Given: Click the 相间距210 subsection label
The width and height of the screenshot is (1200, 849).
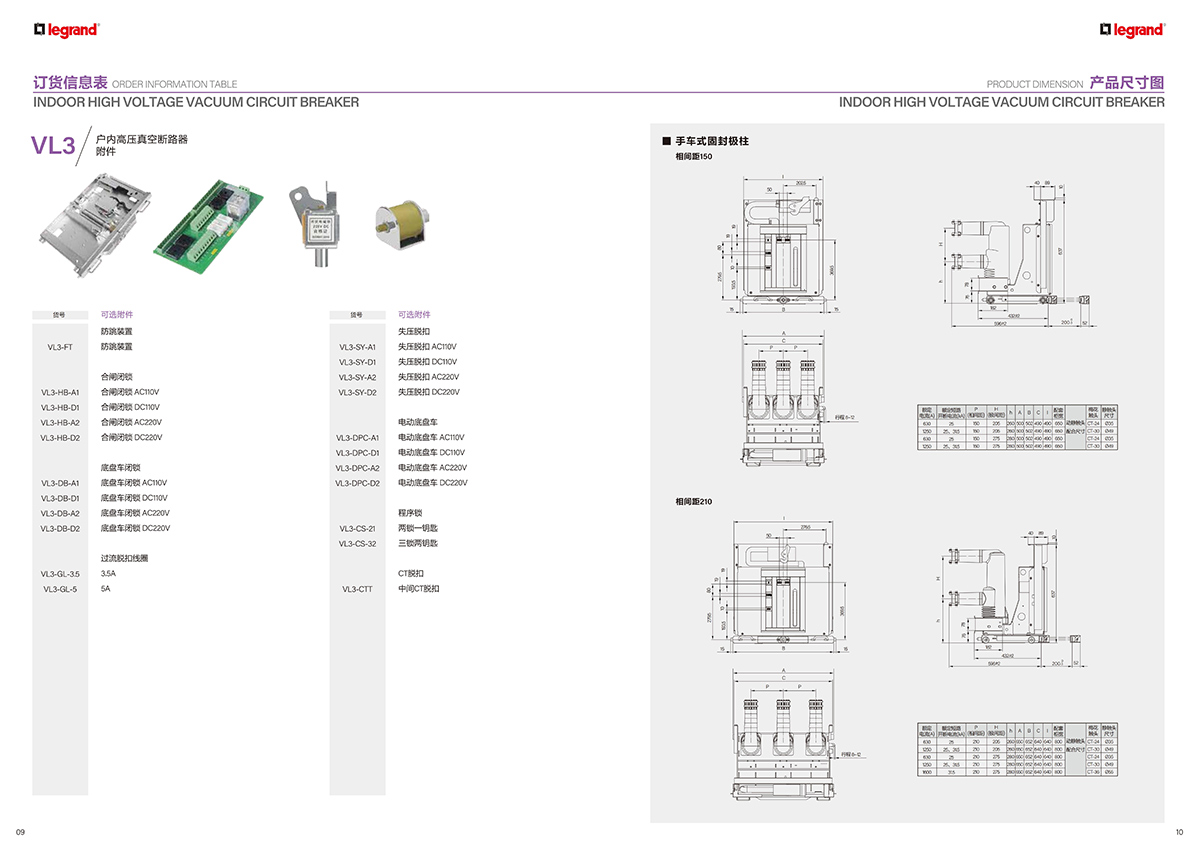Looking at the screenshot, I should pyautogui.click(x=694, y=501).
